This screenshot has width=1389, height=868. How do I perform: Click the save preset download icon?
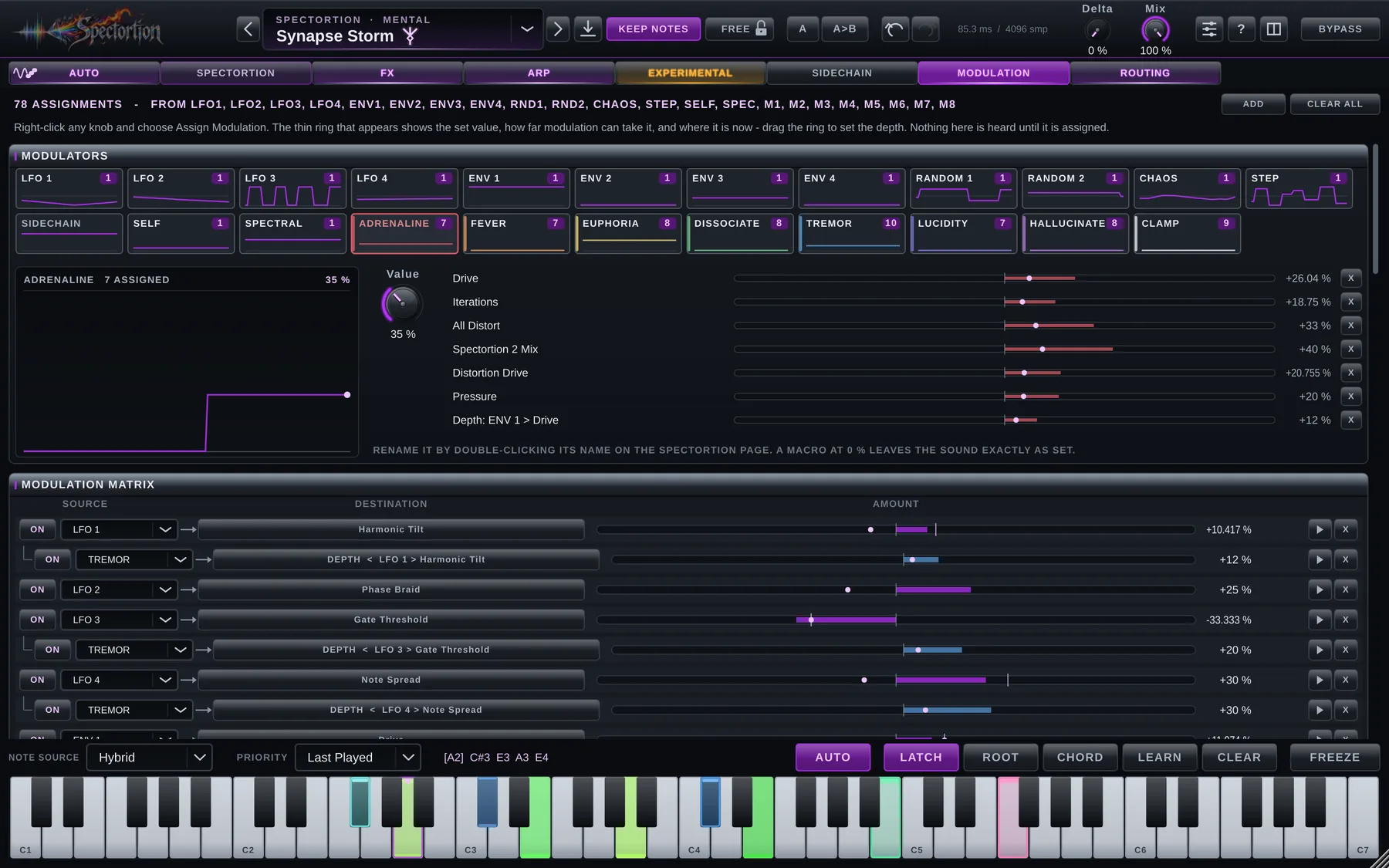(x=588, y=29)
